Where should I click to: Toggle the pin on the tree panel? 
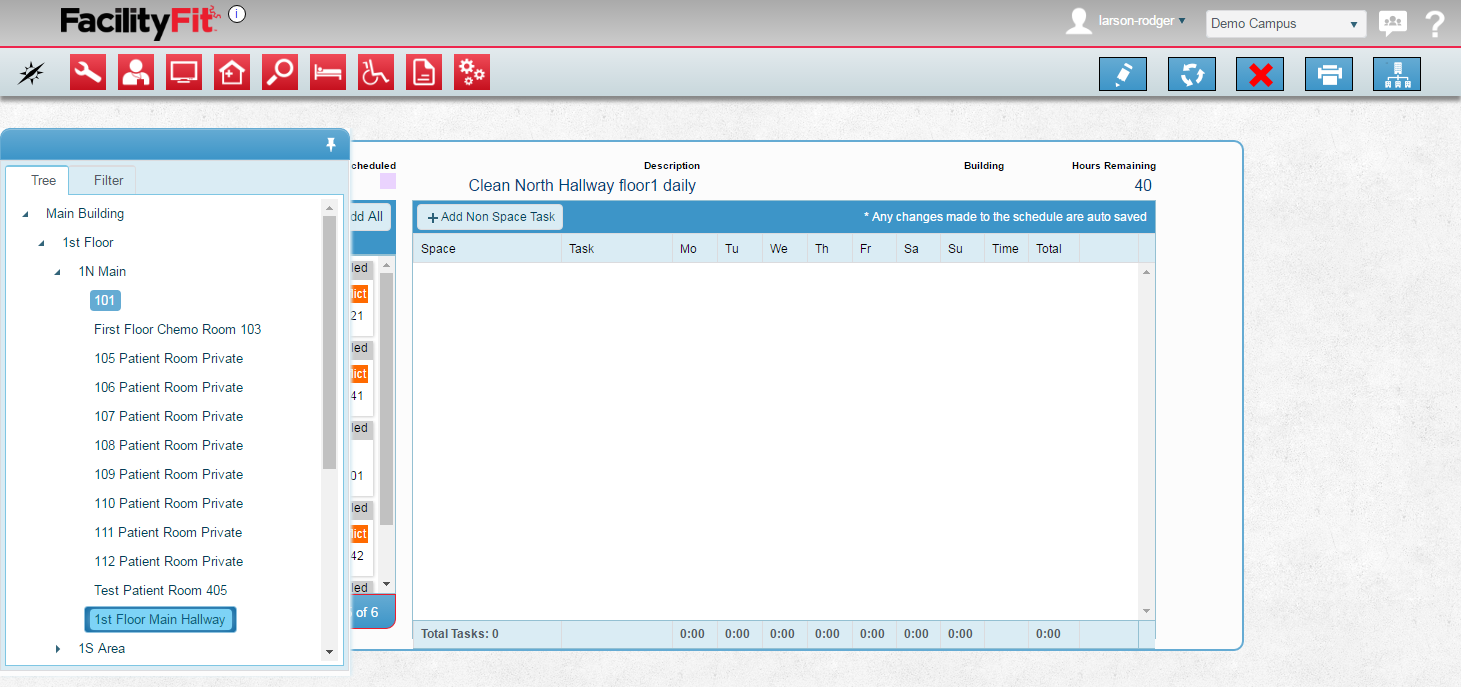[x=331, y=145]
